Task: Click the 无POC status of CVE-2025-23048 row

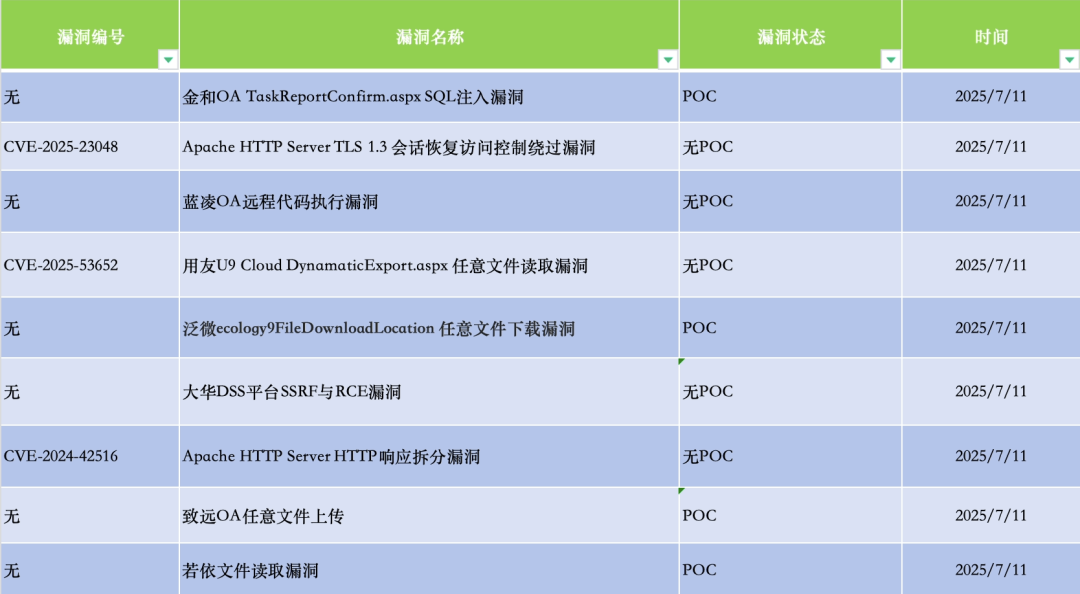Action: point(791,147)
